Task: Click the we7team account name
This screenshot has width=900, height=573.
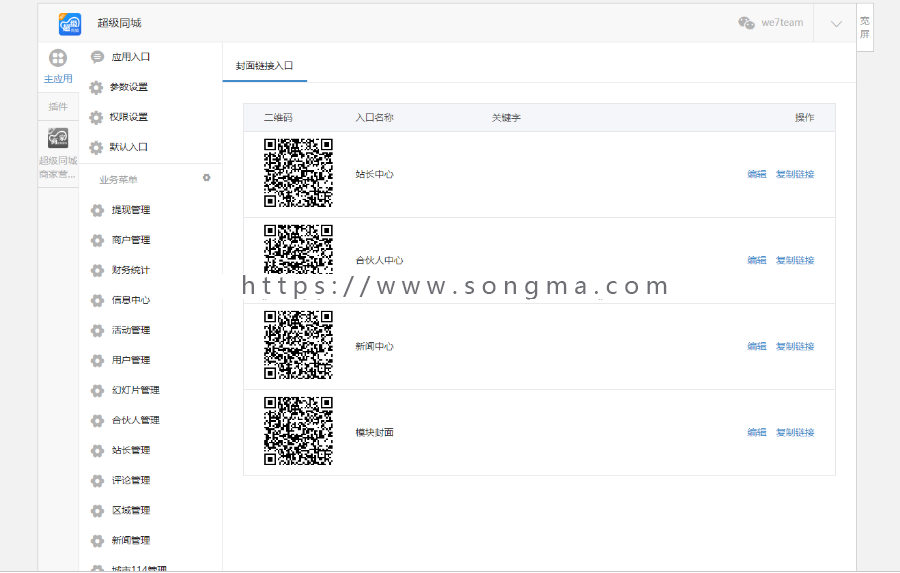Action: 782,23
